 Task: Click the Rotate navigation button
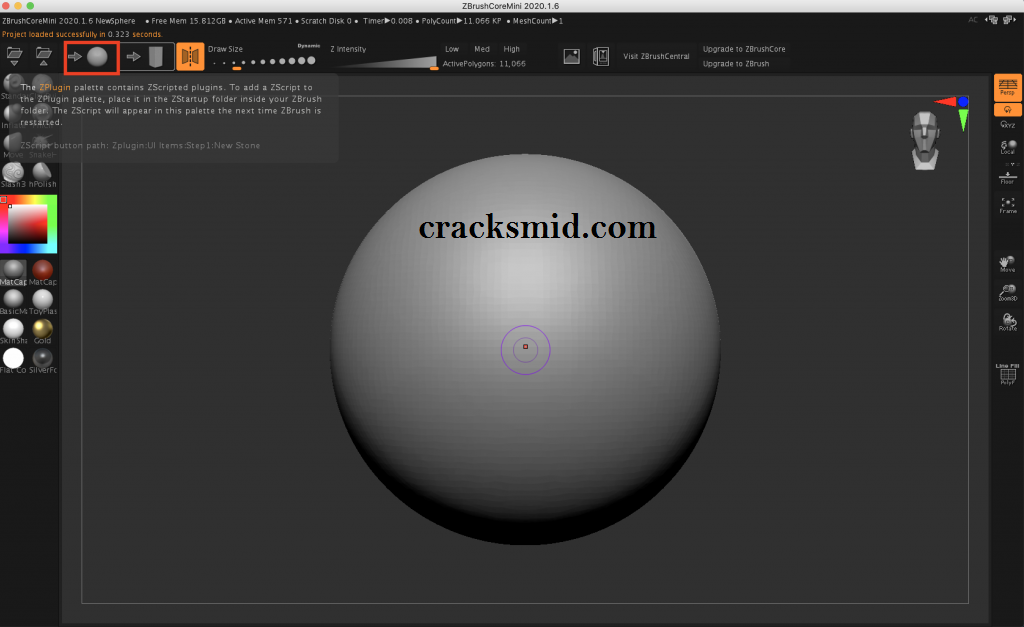(1008, 322)
